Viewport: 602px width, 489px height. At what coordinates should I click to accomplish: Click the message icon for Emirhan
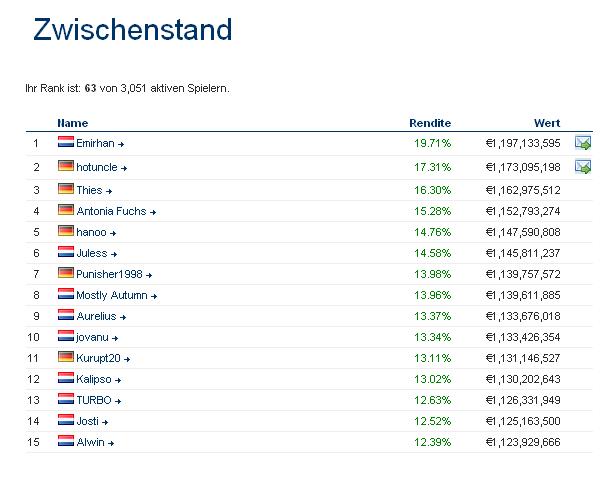coord(582,143)
